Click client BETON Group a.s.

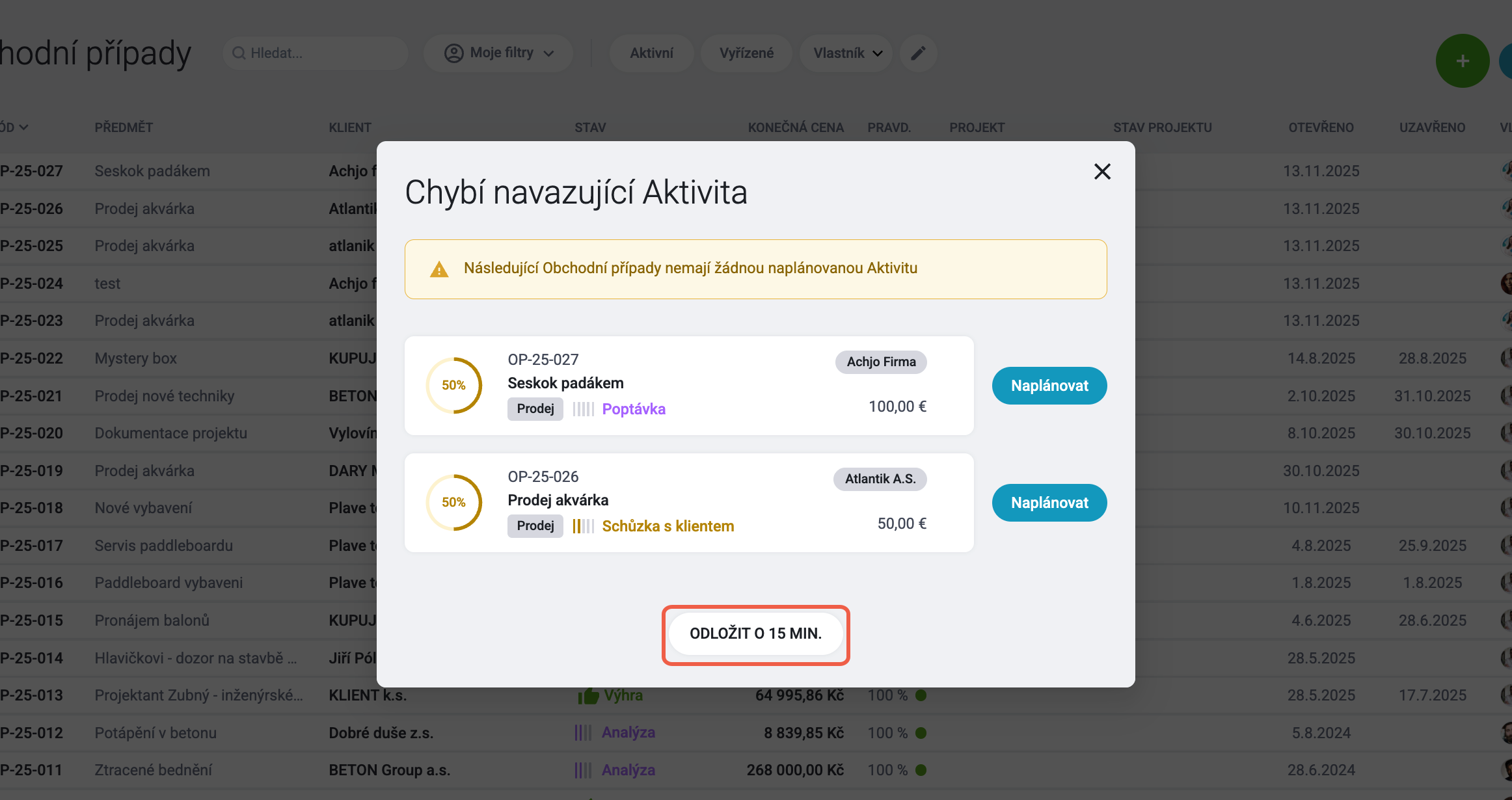tap(389, 770)
